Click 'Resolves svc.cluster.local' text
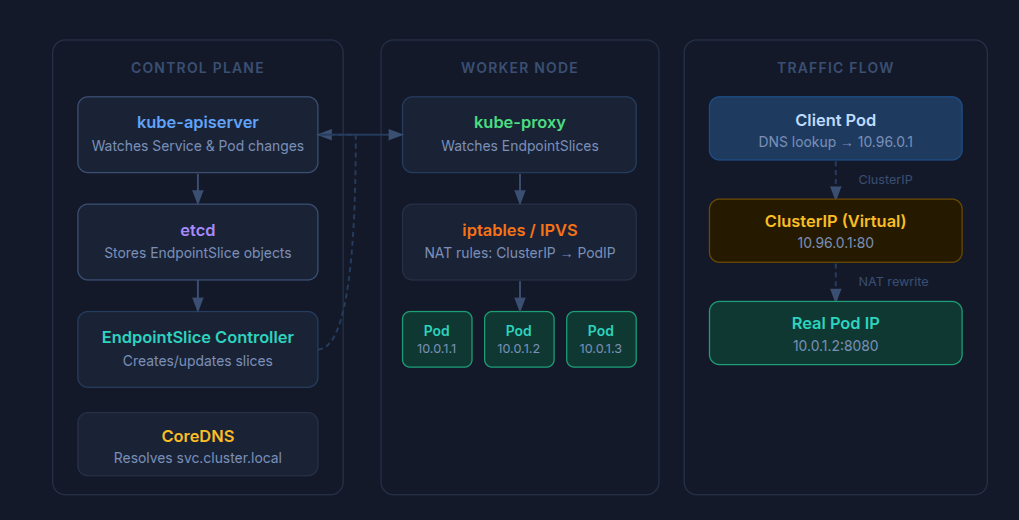Image resolution: width=1019 pixels, height=520 pixels. click(198, 458)
